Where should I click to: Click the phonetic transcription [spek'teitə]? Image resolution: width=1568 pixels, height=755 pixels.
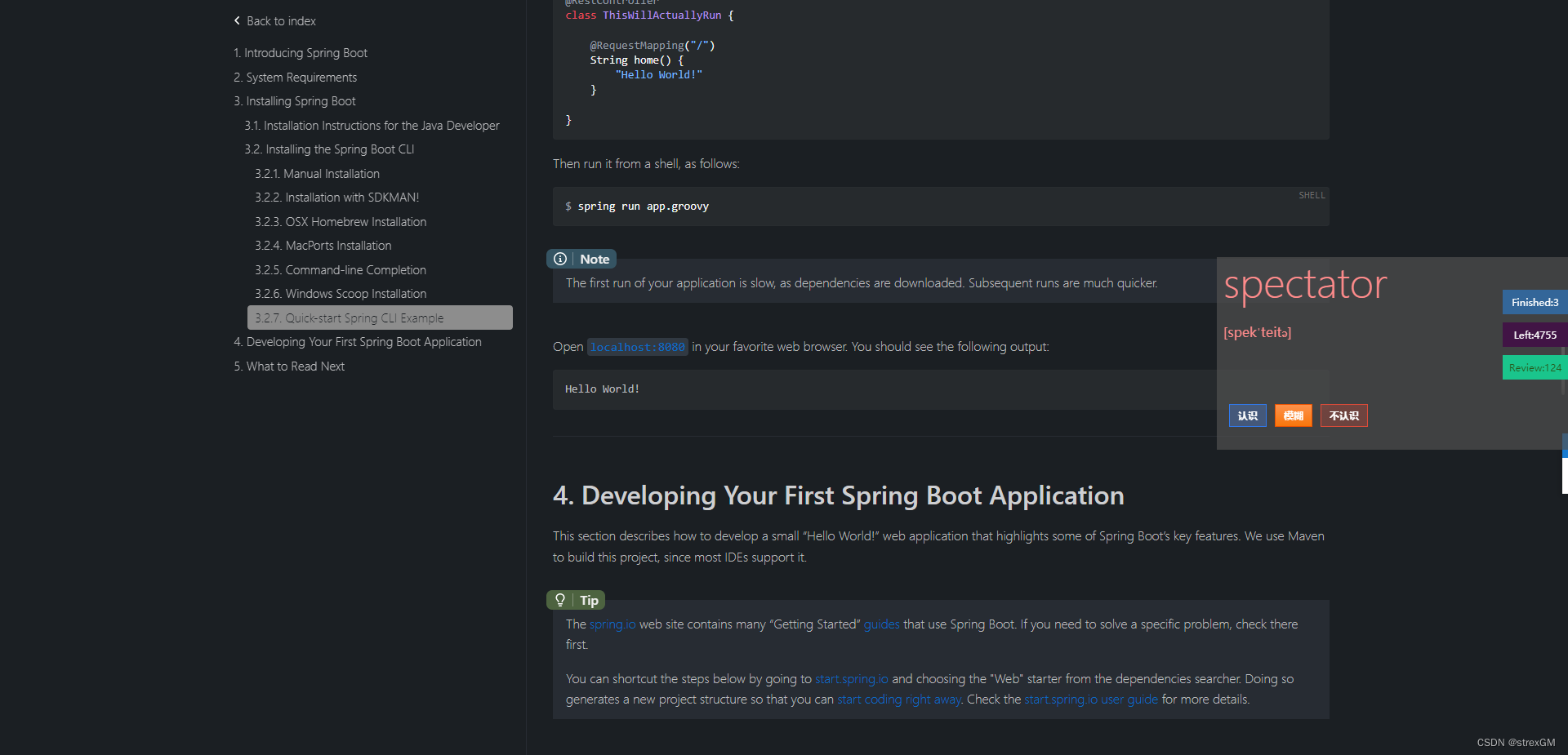(x=1257, y=332)
